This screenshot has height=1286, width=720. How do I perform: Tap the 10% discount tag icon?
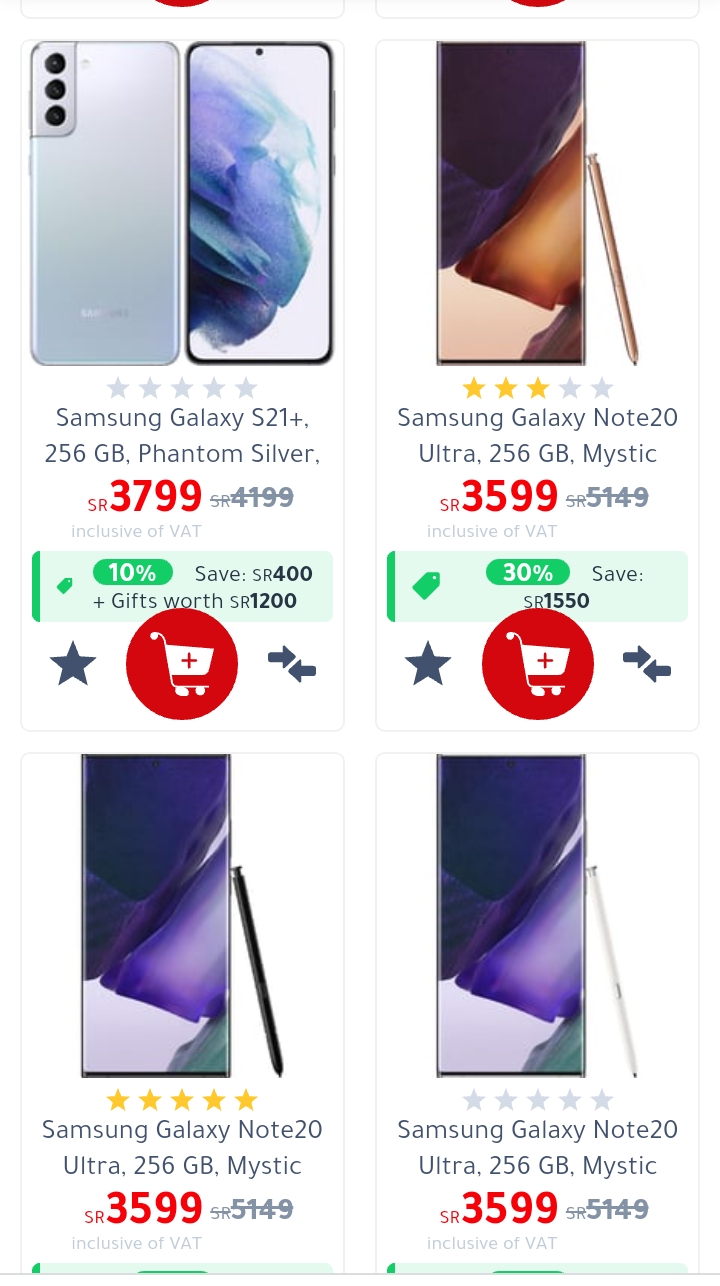(65, 586)
